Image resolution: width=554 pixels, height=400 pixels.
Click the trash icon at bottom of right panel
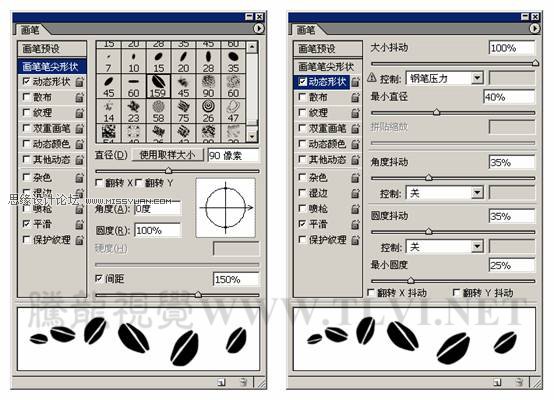click(519, 382)
